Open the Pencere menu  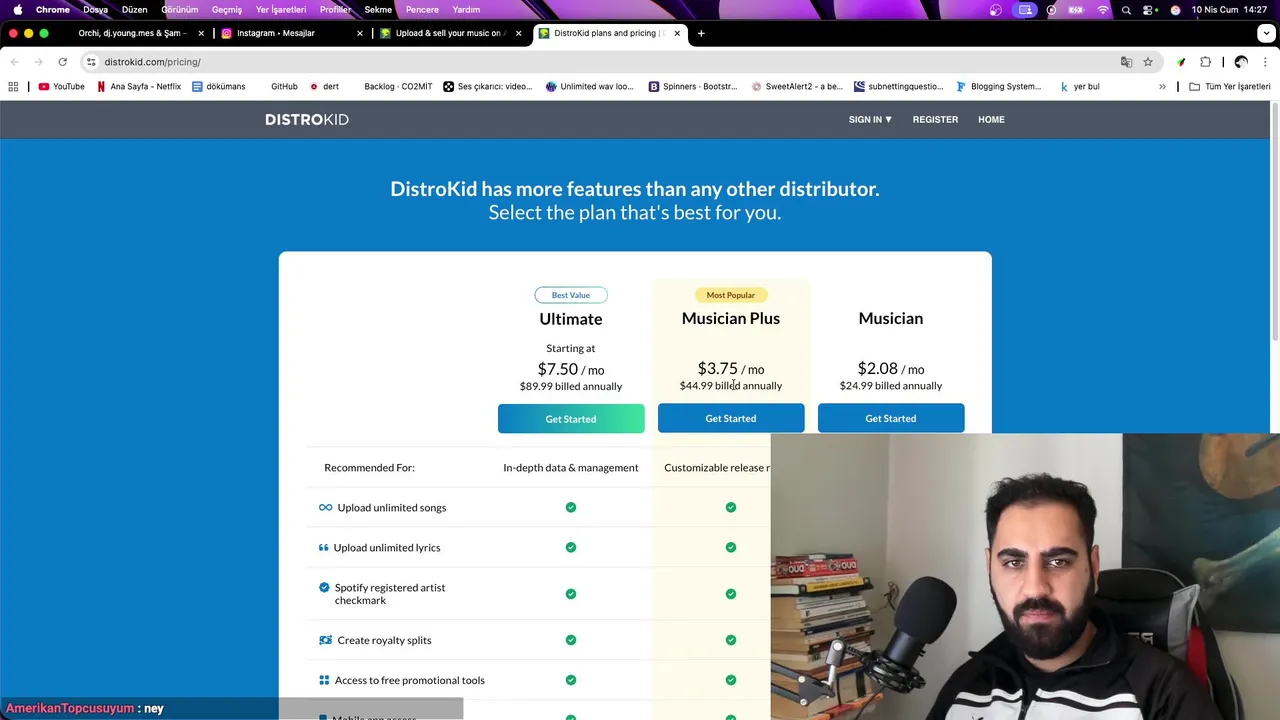point(422,10)
